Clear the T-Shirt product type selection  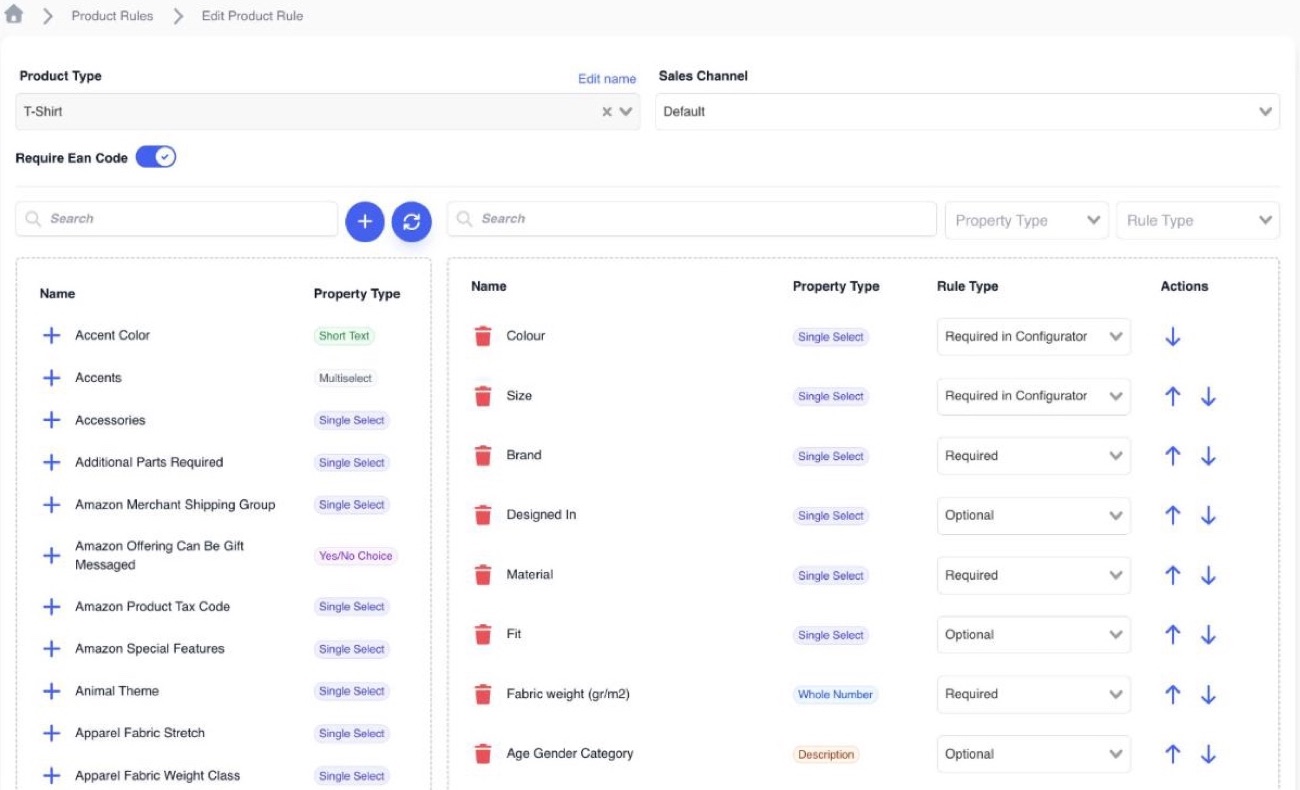[x=607, y=112]
